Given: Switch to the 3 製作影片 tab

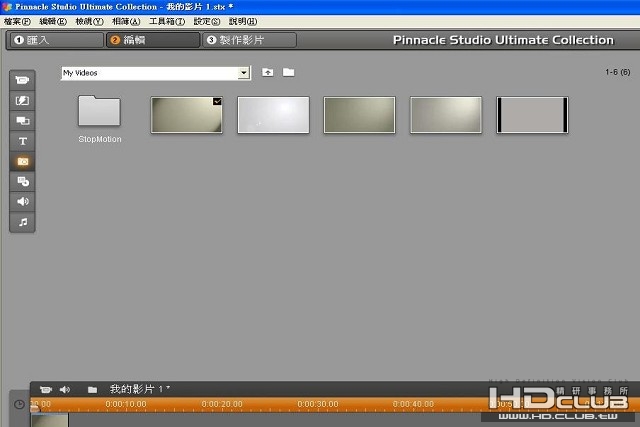Looking at the screenshot, I should coord(249,40).
